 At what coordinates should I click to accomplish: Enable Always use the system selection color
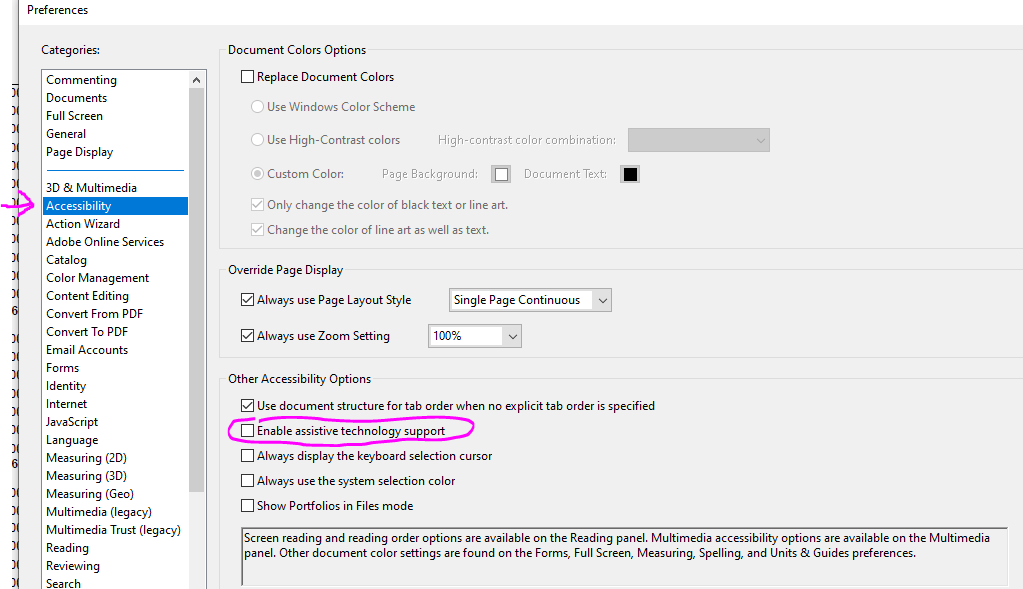[x=247, y=480]
